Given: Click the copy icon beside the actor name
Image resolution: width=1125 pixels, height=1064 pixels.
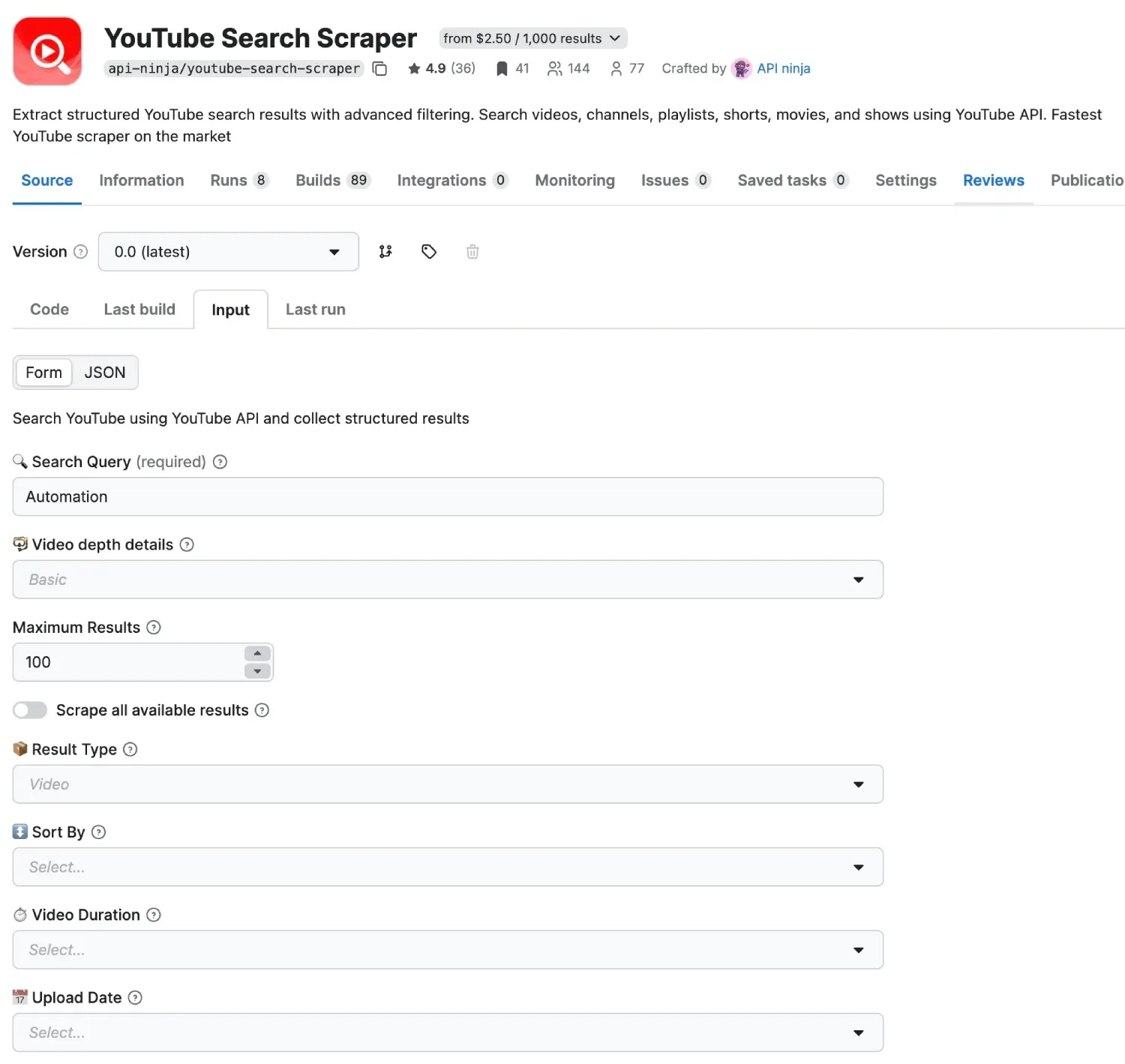Looking at the screenshot, I should point(379,68).
